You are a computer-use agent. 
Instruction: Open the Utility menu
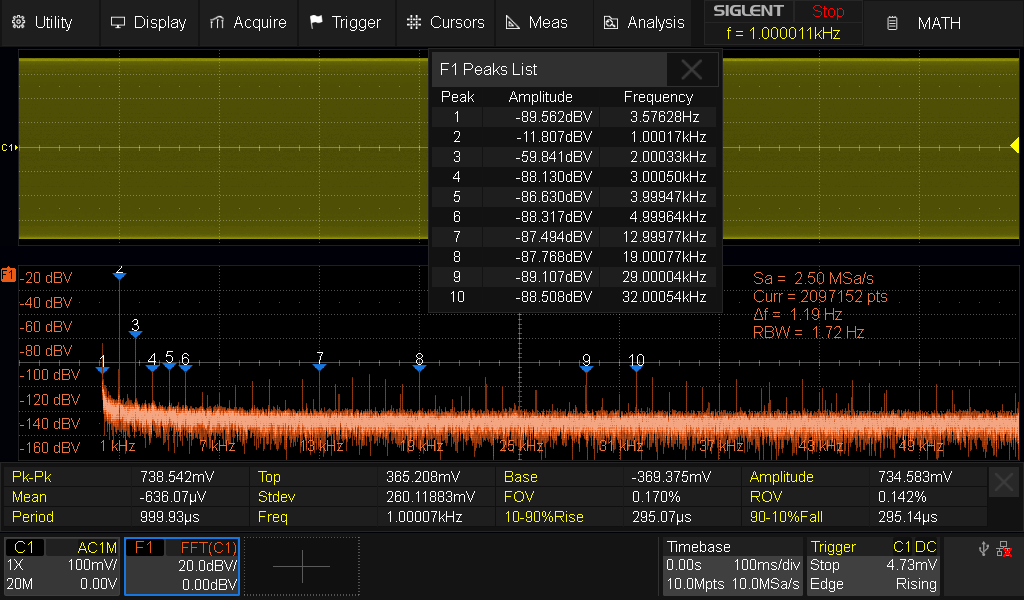tap(43, 22)
